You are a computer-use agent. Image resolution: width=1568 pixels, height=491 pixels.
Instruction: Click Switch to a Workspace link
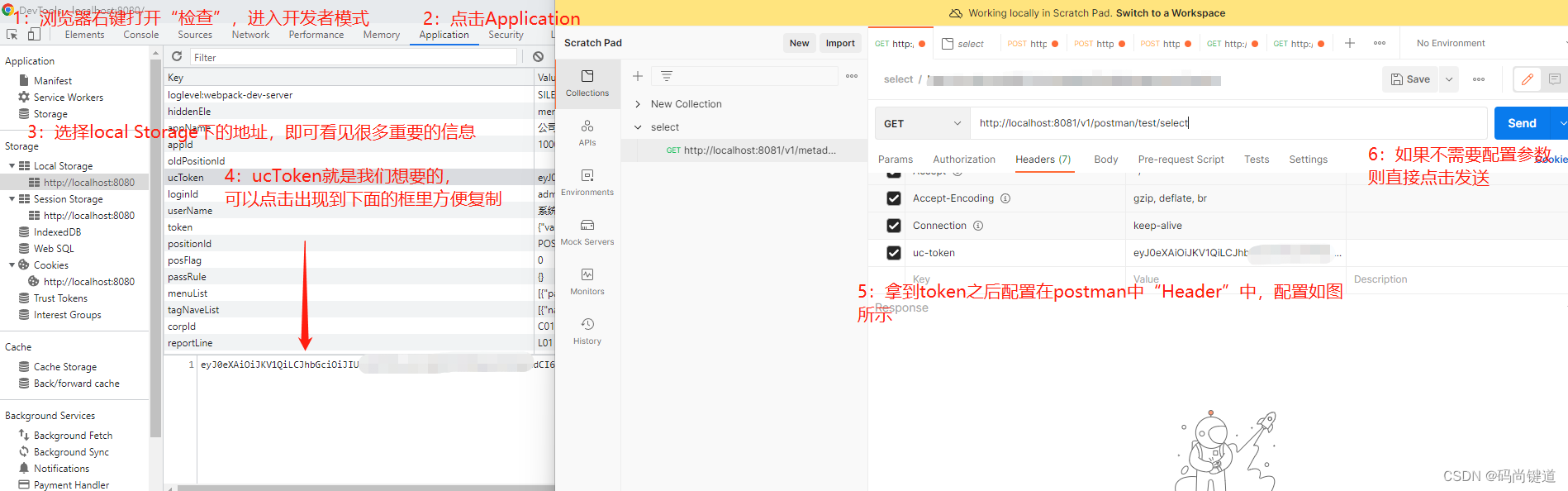tap(1170, 13)
